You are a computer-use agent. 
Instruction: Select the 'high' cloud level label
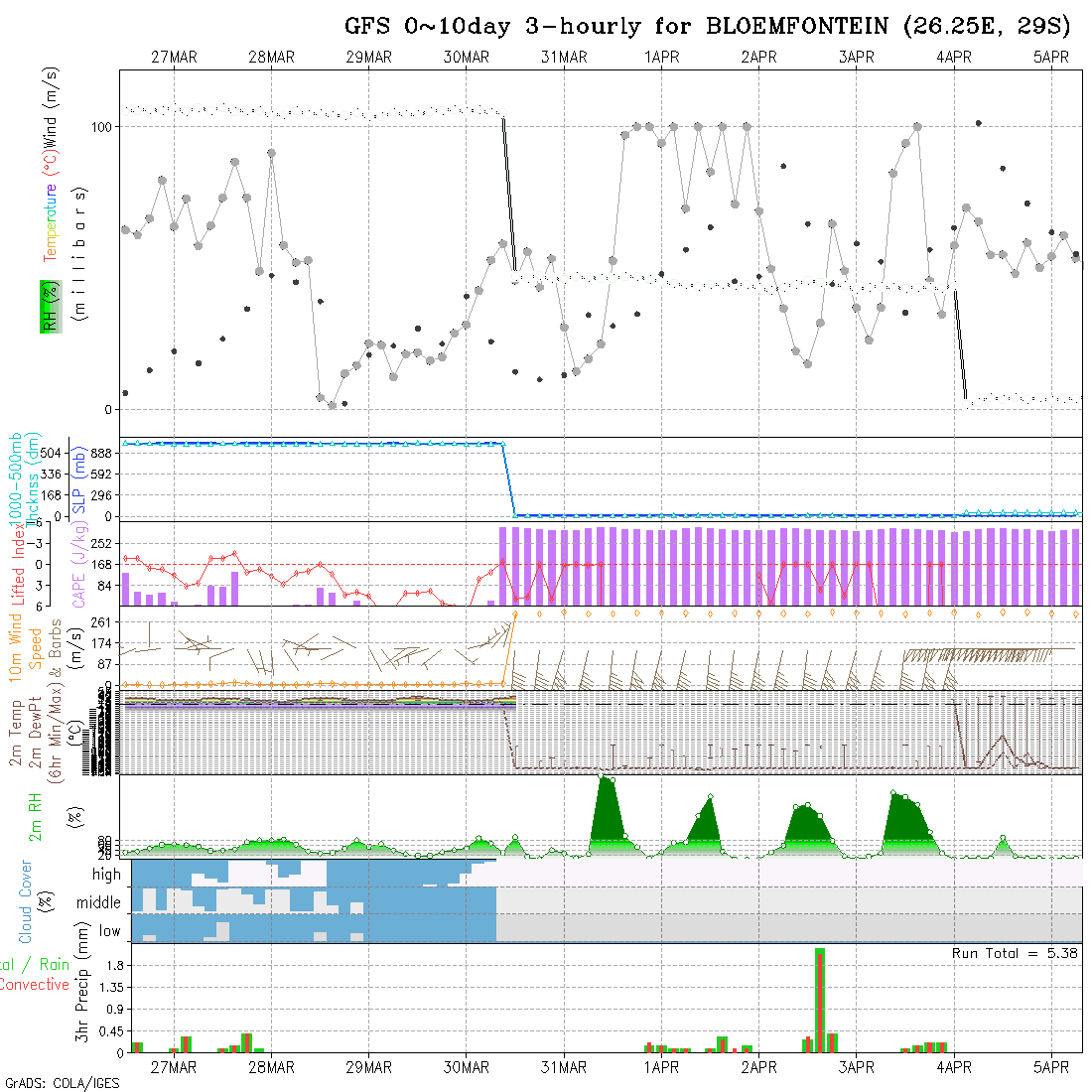tap(106, 874)
